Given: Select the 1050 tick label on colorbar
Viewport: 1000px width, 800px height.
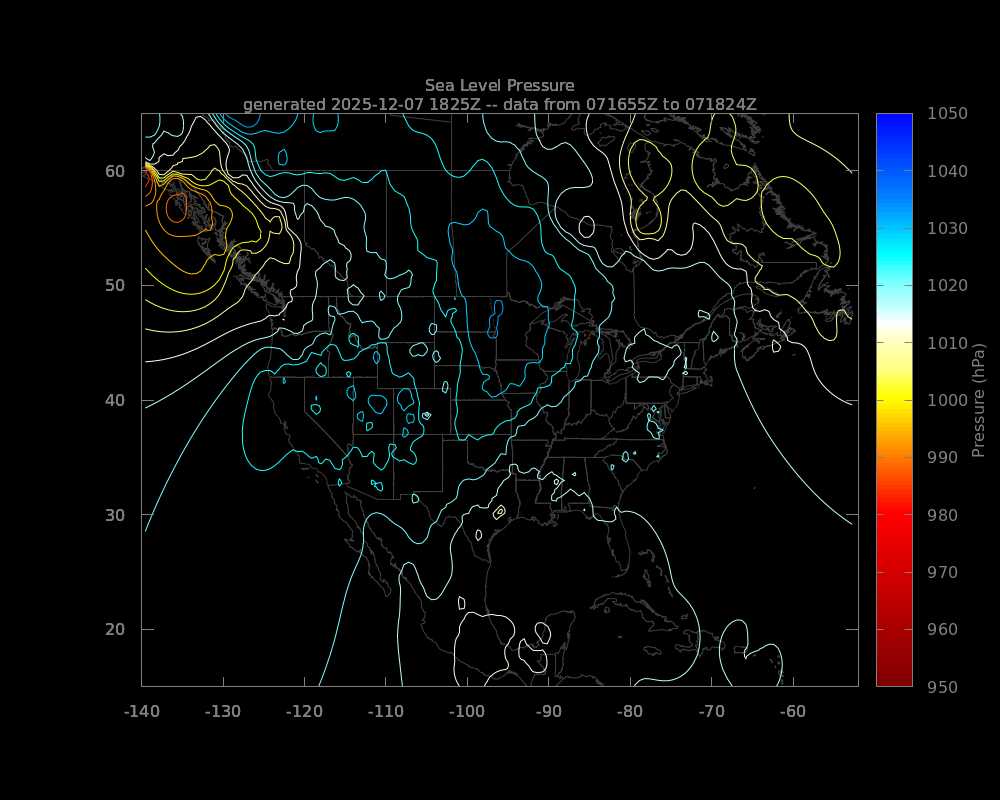Looking at the screenshot, I should tap(946, 113).
